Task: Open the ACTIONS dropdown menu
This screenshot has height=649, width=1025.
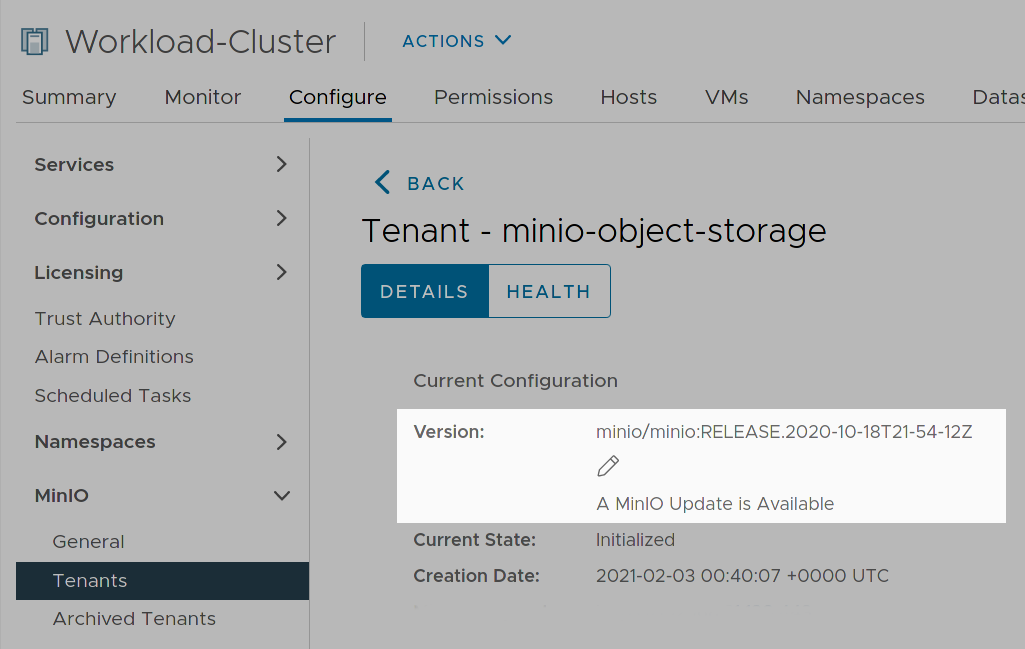Action: (456, 41)
